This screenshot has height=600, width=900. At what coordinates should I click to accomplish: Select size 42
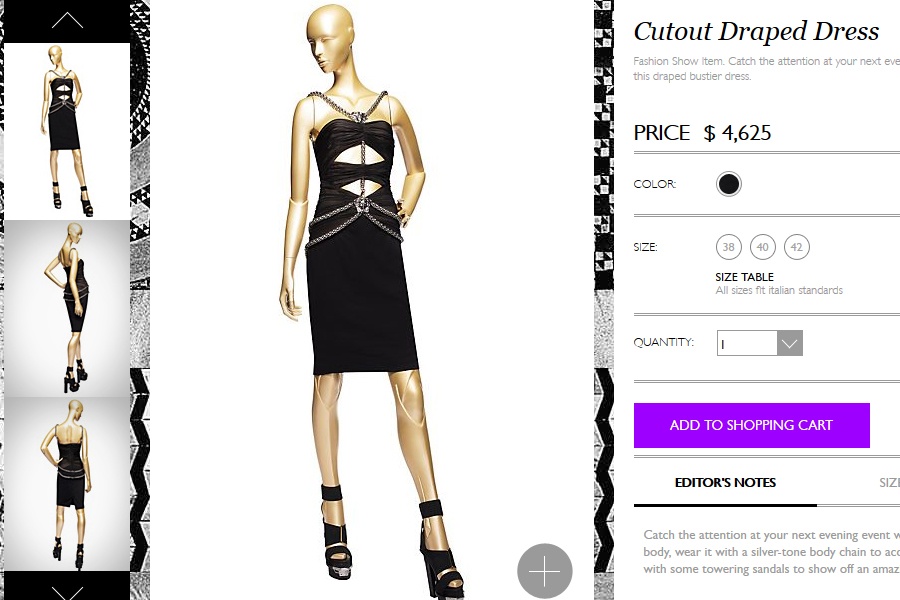(797, 247)
